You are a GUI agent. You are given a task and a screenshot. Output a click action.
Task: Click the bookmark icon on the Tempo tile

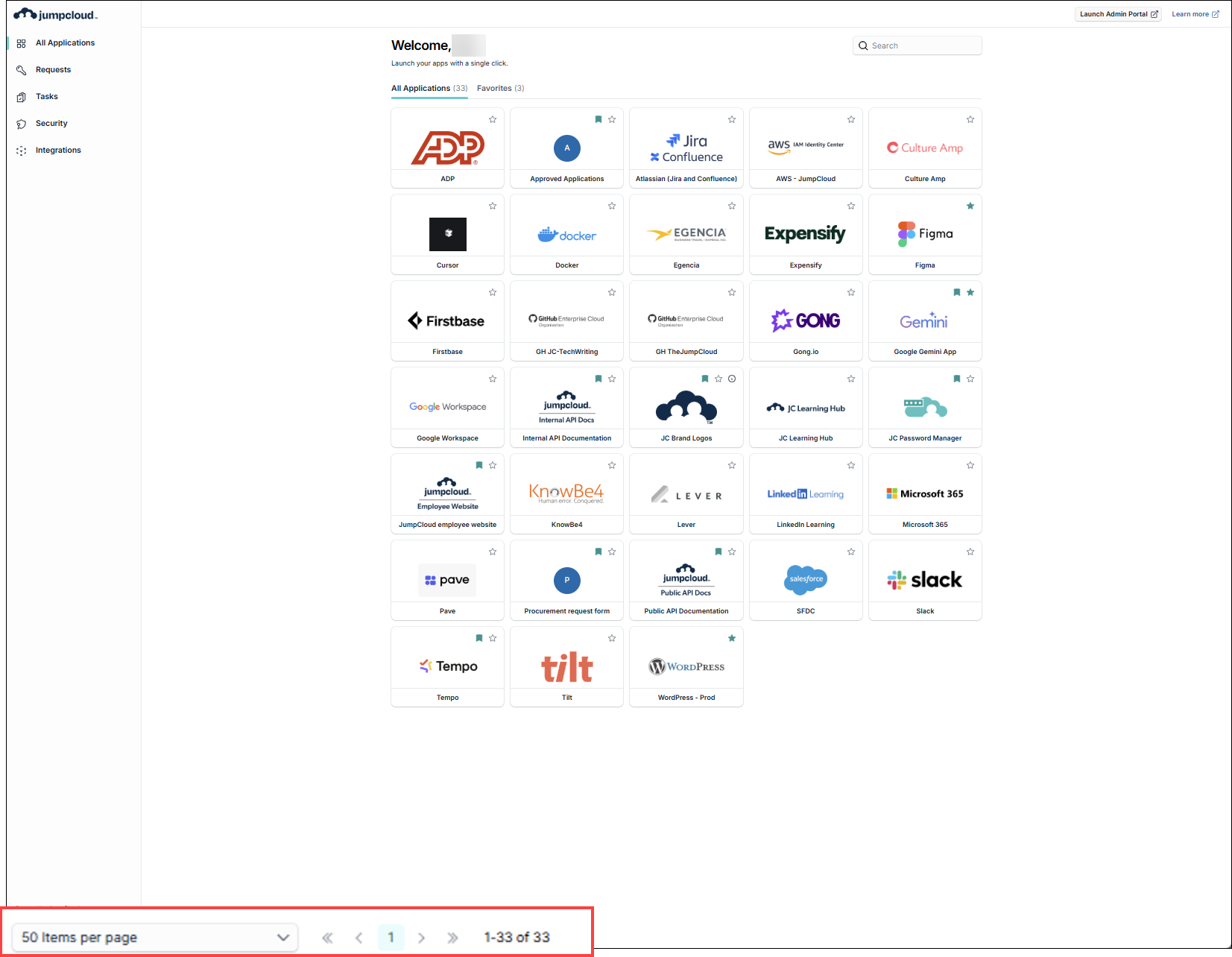pyautogui.click(x=479, y=638)
